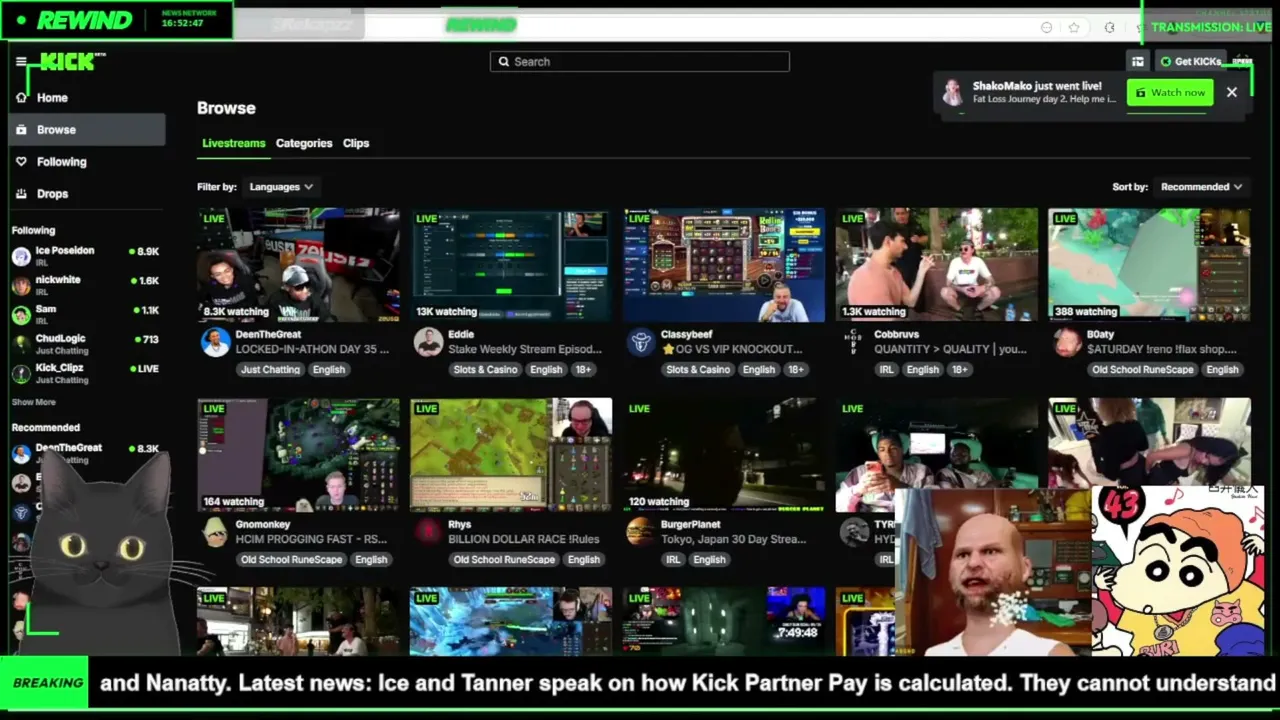Open nickwhite's avatar in Following list
Image resolution: width=1280 pixels, height=720 pixels.
21,285
